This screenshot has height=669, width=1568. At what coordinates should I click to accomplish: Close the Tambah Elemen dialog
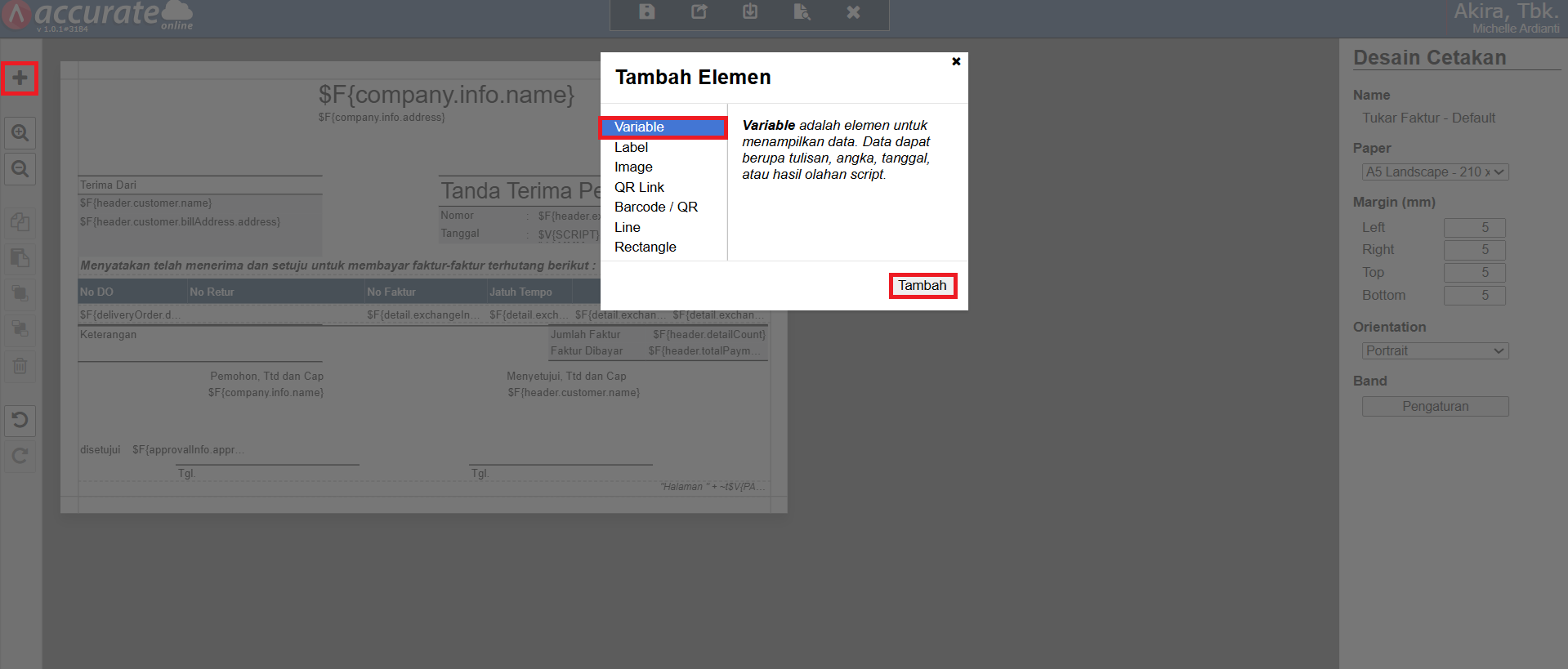[x=956, y=61]
